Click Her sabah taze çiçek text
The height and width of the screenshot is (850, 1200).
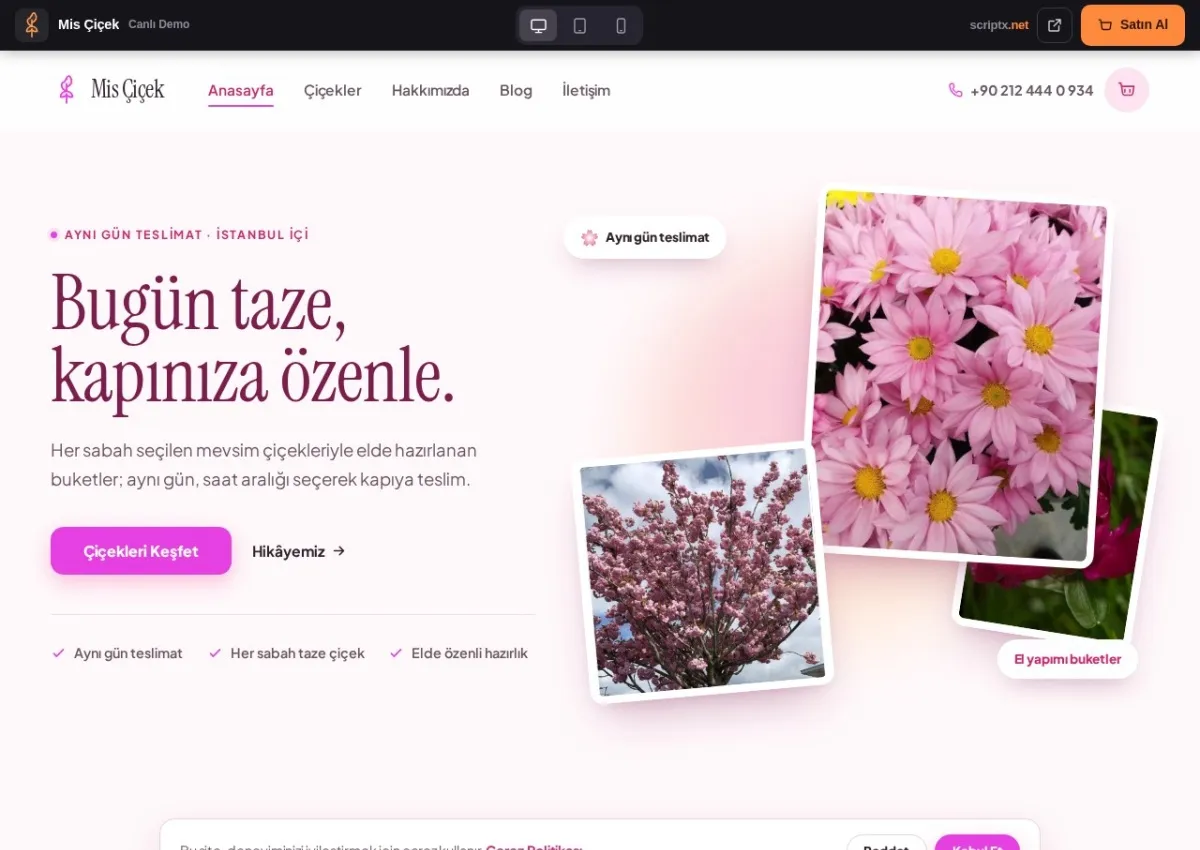pos(297,653)
